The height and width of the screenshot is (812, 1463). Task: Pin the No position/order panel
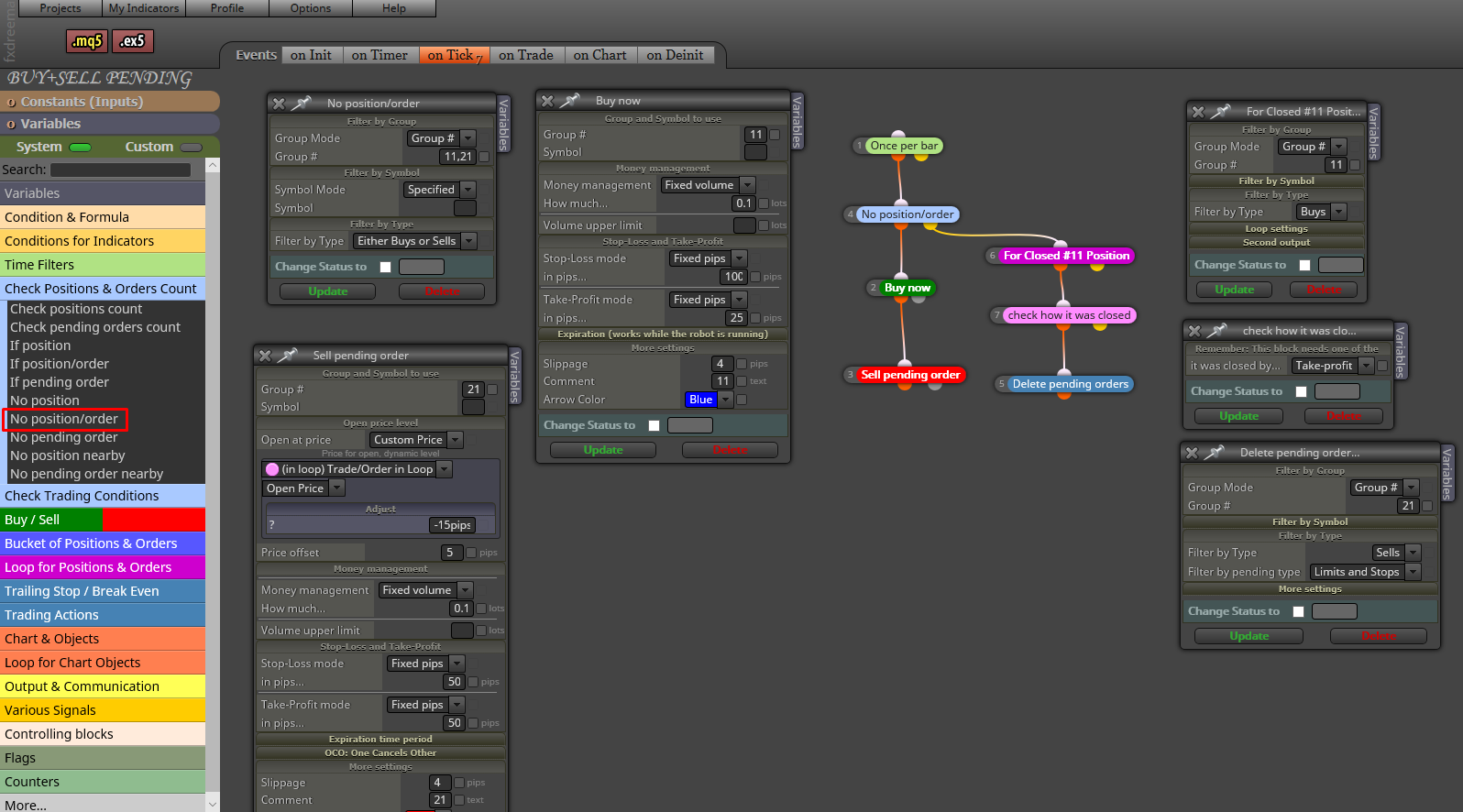click(x=302, y=103)
